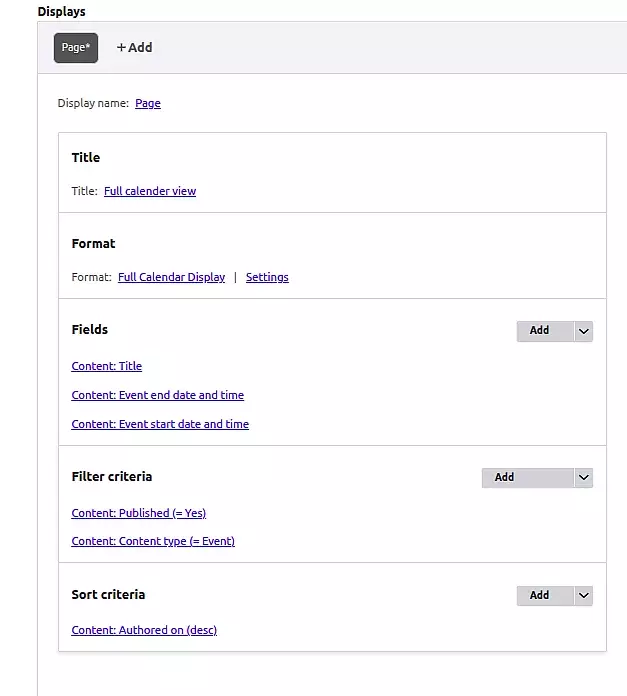The image size is (627, 696).
Task: Edit Content: Content type (= Event) filter
Action: click(x=153, y=541)
